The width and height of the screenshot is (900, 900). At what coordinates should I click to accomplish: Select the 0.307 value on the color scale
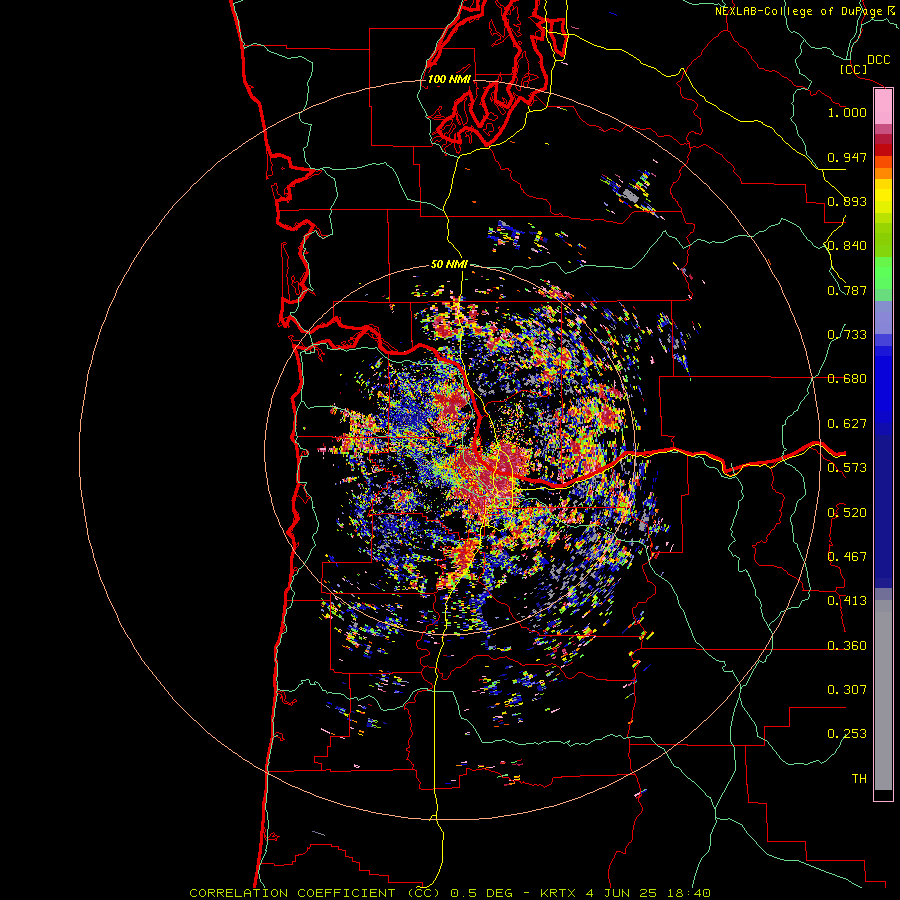[x=847, y=690]
